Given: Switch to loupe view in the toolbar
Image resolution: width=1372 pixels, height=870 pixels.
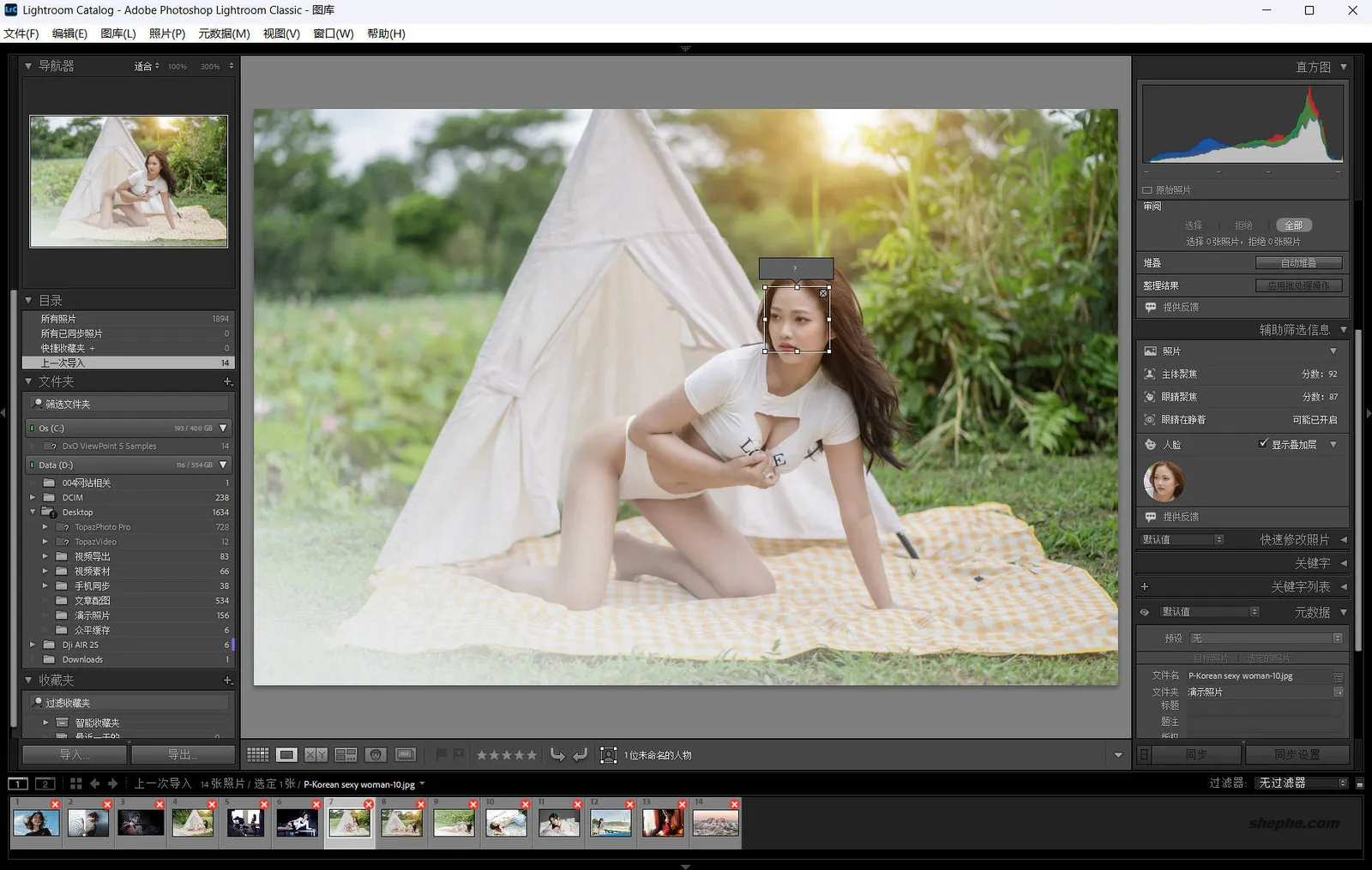Looking at the screenshot, I should (286, 754).
